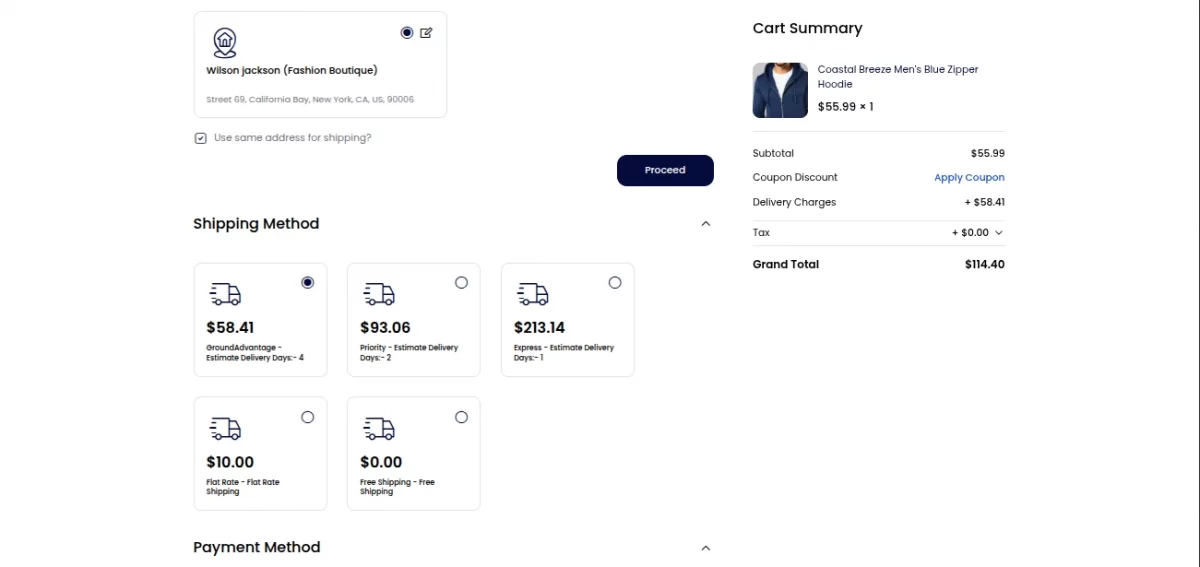Toggle Use same address for shipping checkbox

(200, 138)
